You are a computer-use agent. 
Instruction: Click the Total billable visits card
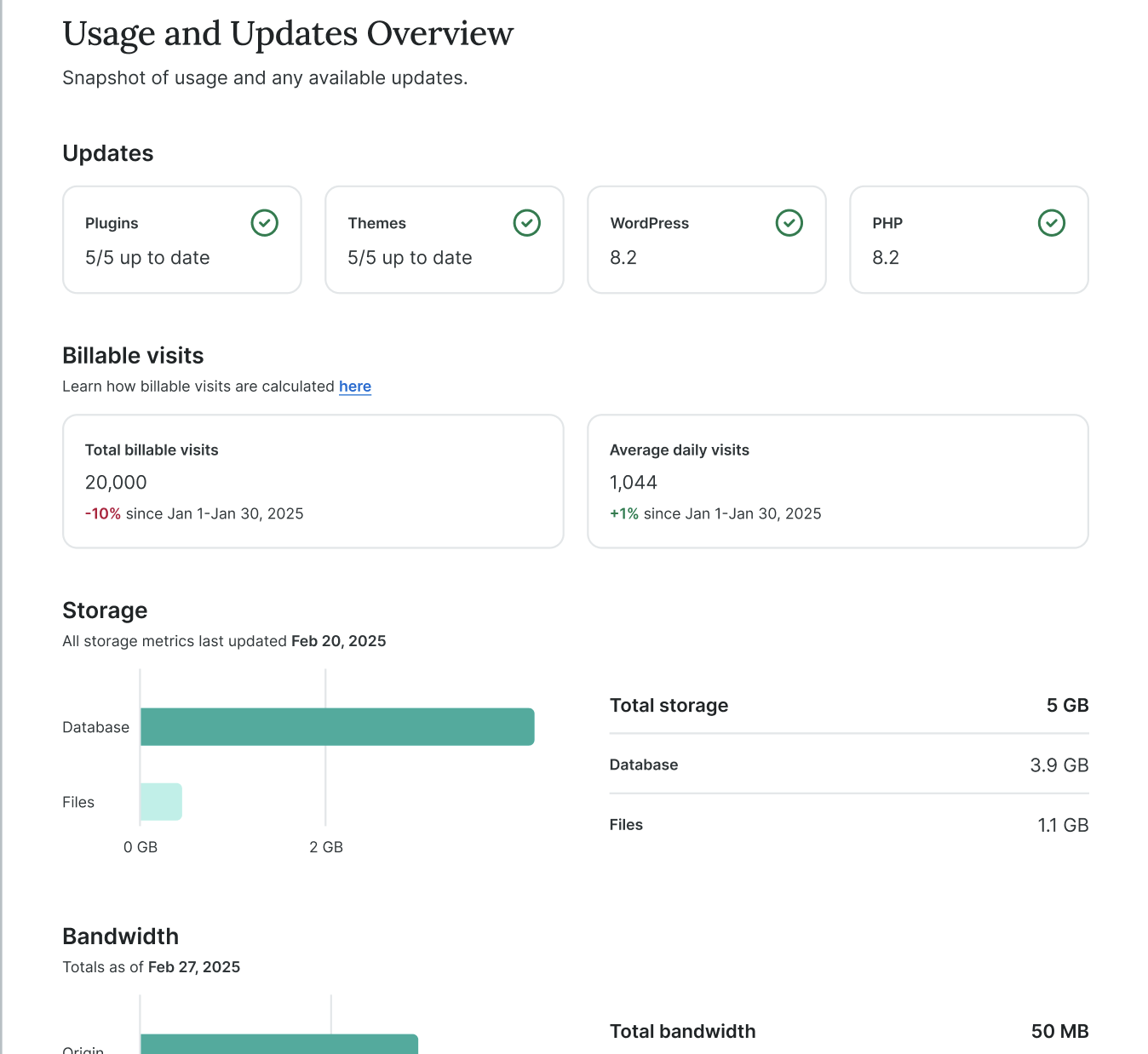(x=313, y=481)
